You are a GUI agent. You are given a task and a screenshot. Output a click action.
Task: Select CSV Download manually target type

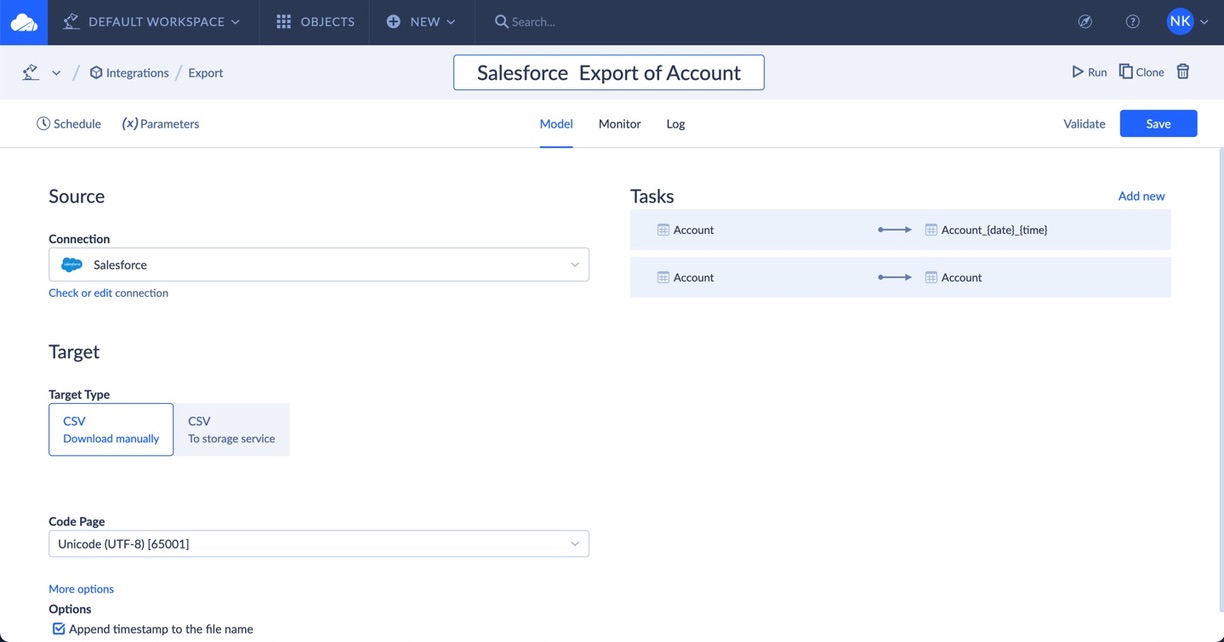click(111, 430)
